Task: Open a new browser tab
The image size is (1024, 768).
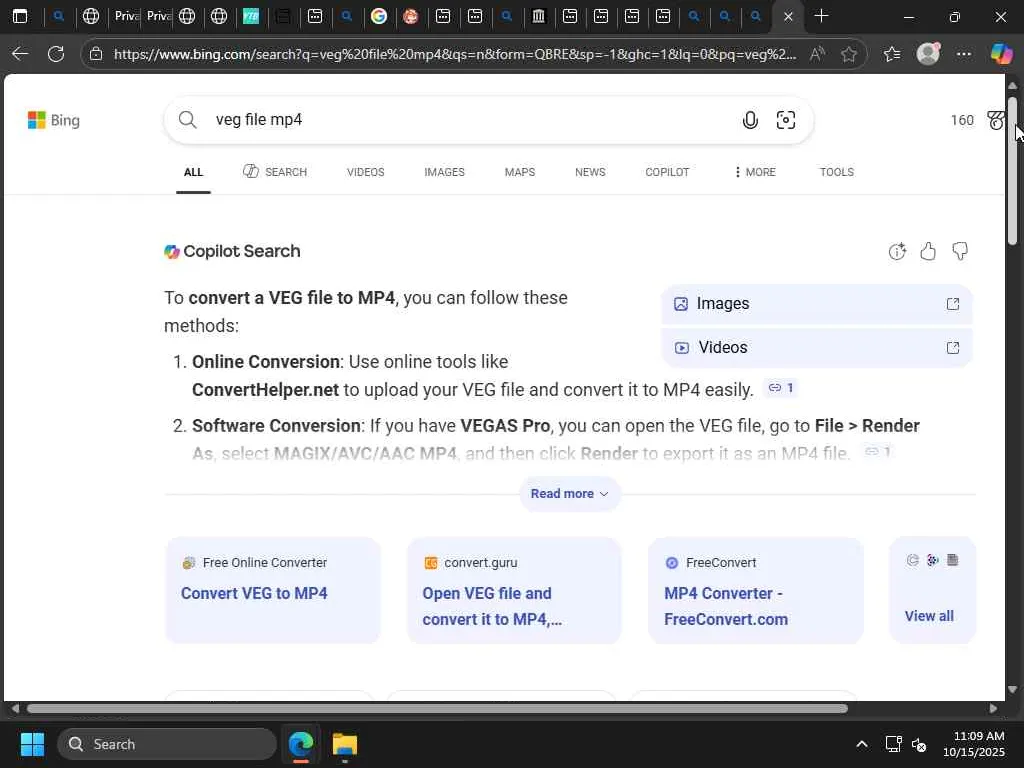Action: 822,16
